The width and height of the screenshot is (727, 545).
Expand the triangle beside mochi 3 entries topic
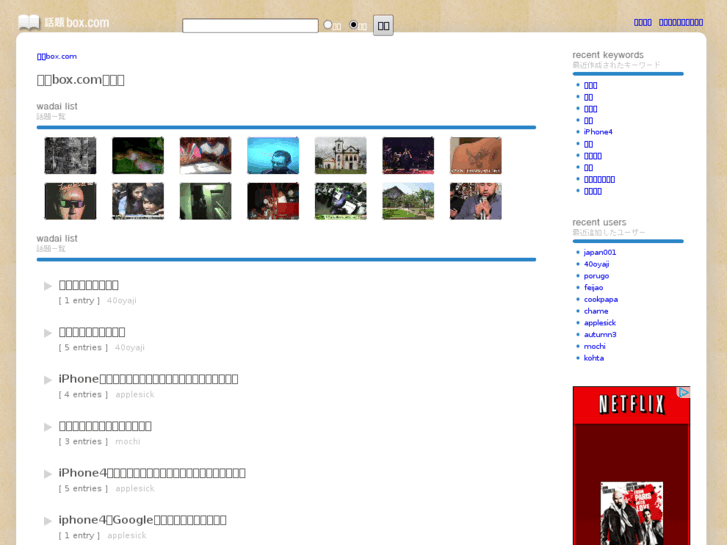(x=48, y=427)
